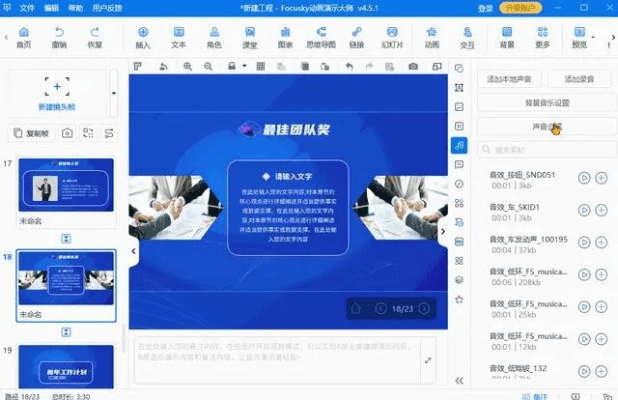The image size is (618, 400).
Task: Collapse the right panel arrow by canvas
Action: pos(443,232)
